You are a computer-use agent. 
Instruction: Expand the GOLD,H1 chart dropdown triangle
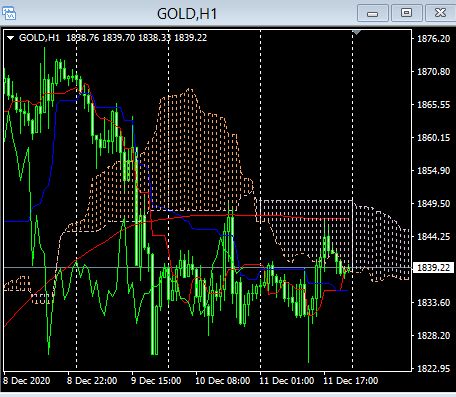(x=11, y=38)
